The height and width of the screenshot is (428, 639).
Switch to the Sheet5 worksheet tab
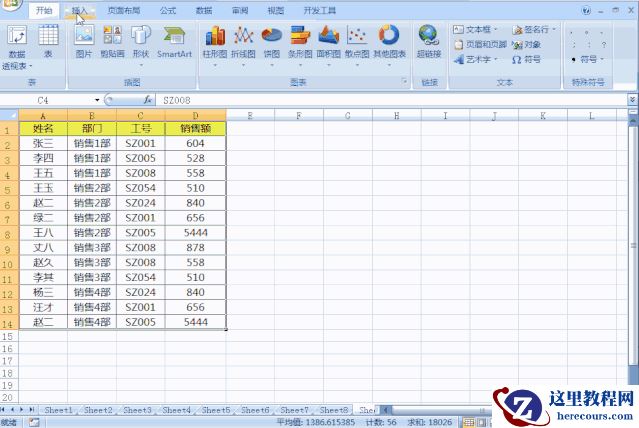point(216,410)
